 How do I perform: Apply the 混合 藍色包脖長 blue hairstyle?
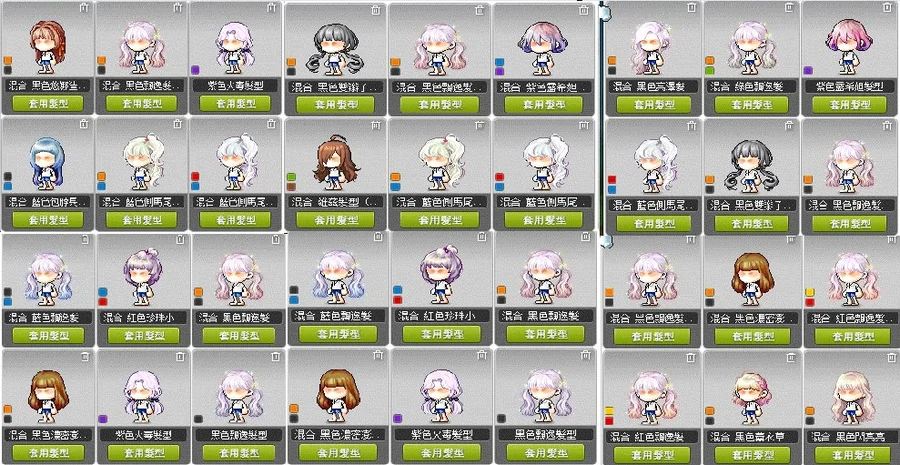[x=48, y=219]
